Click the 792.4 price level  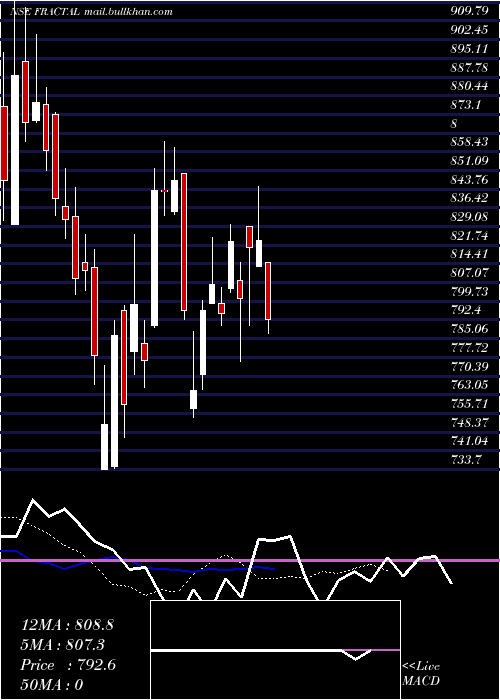click(466, 310)
